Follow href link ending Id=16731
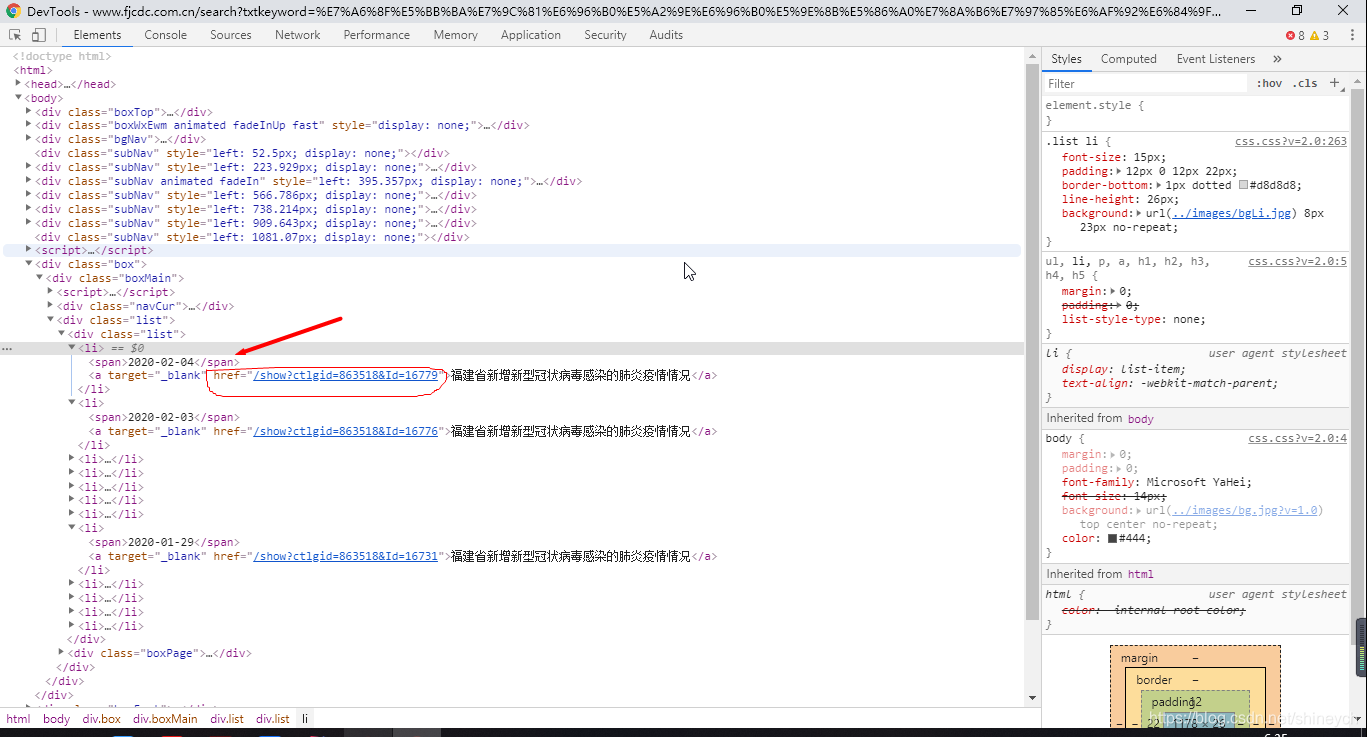Viewport: 1367px width, 737px height. 346,557
